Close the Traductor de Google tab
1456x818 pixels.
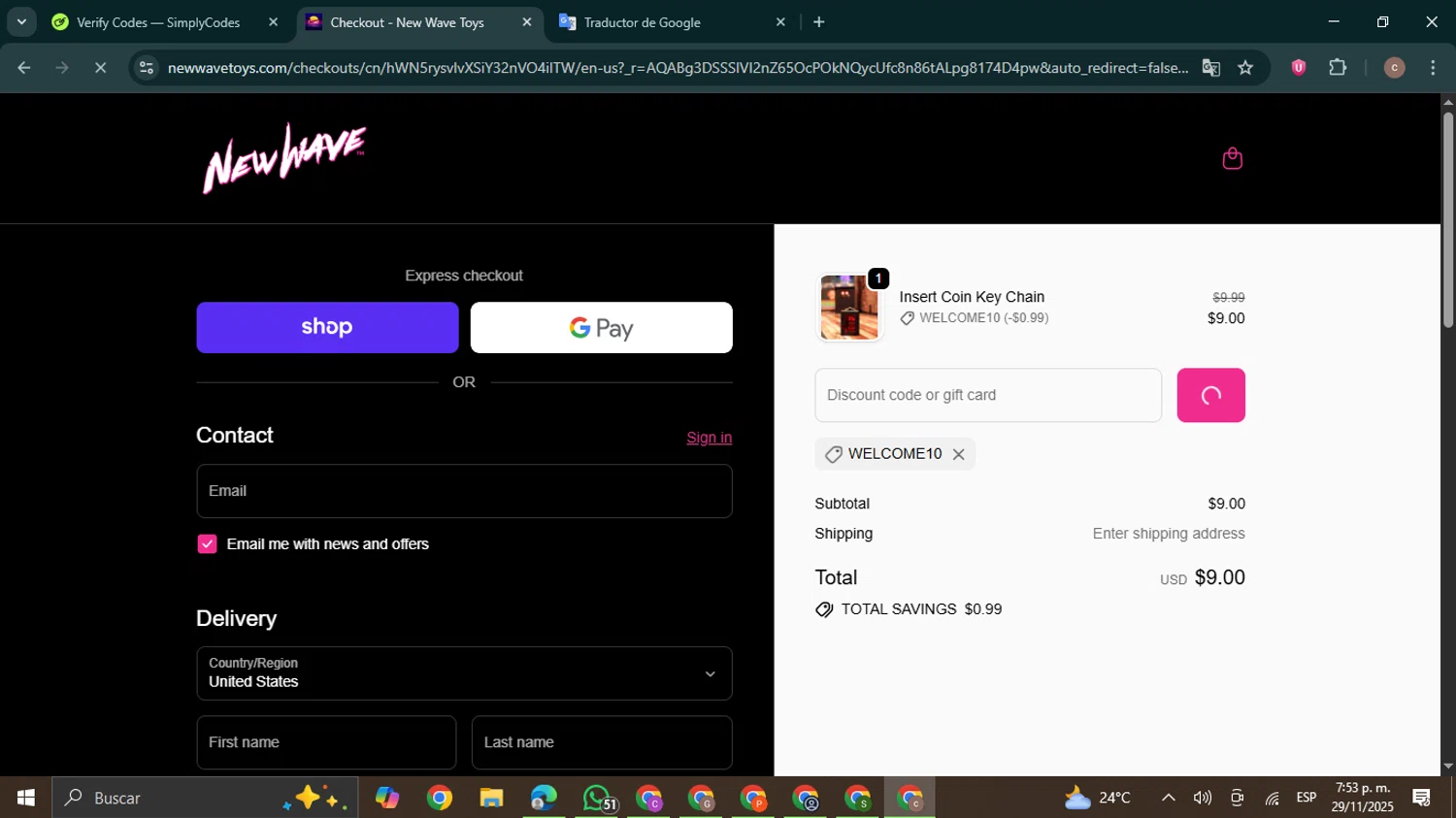pos(780,22)
